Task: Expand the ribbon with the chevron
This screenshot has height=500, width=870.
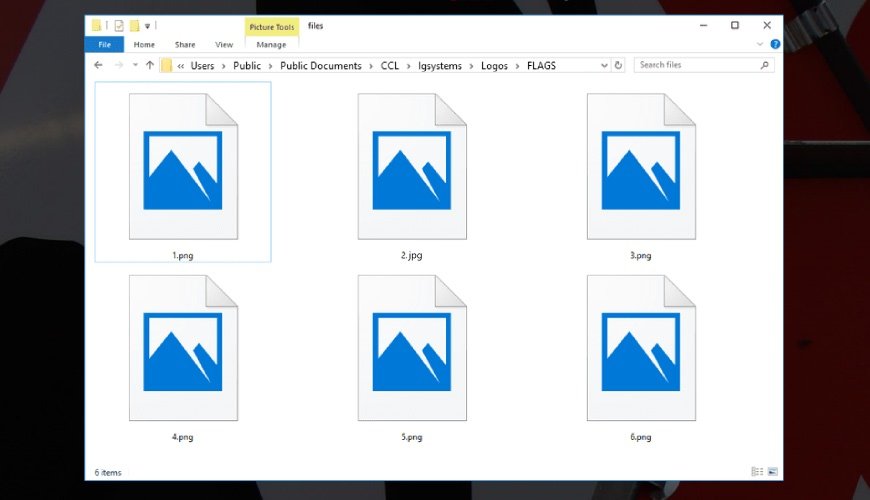Action: click(x=760, y=44)
